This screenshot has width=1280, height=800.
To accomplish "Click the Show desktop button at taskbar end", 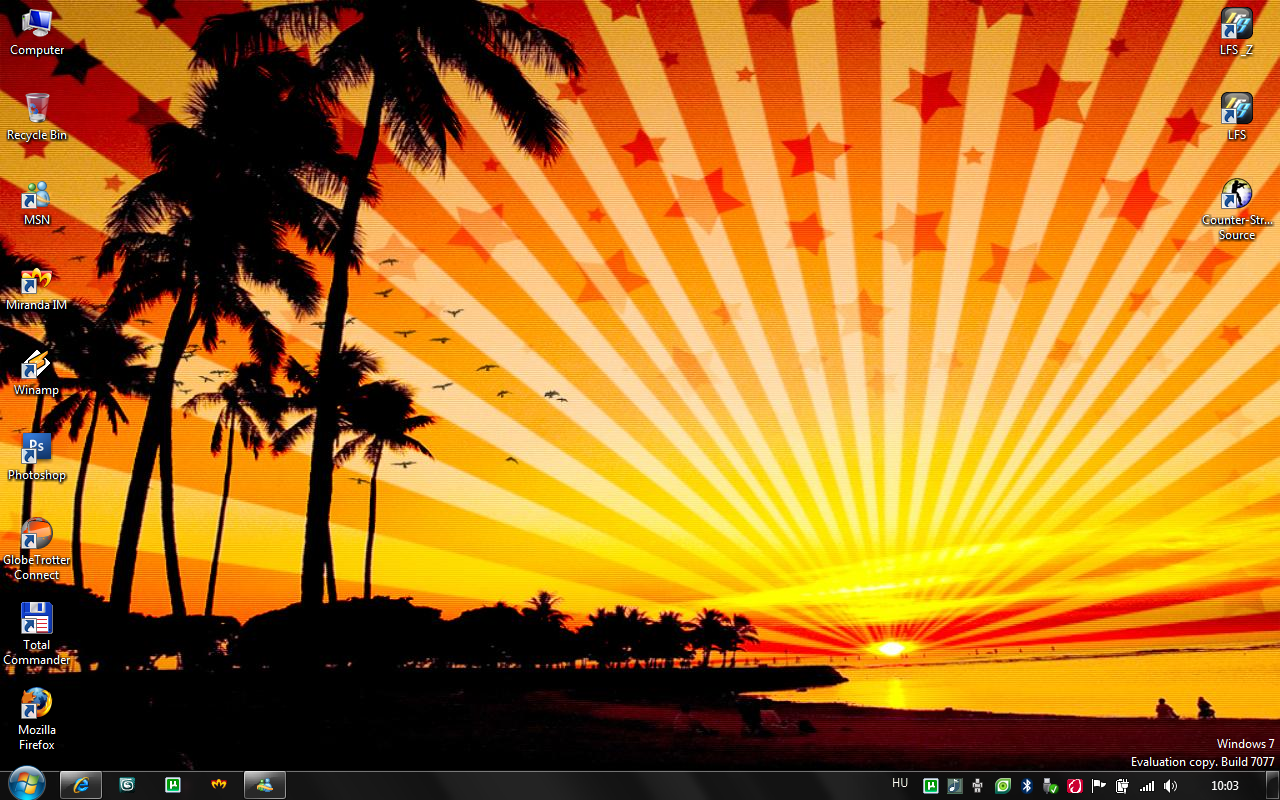I will (x=1272, y=785).
